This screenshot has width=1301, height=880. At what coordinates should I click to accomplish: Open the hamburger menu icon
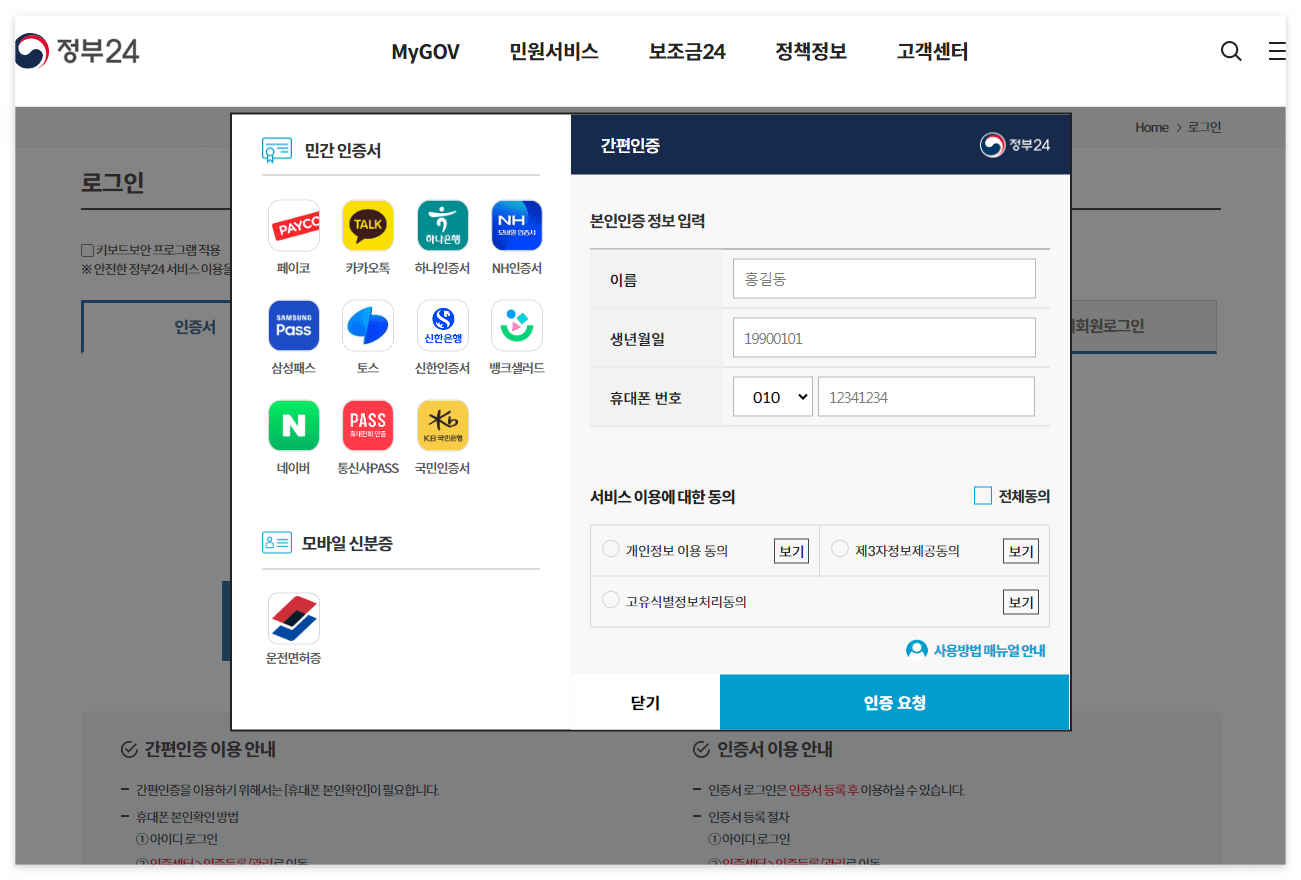1277,51
